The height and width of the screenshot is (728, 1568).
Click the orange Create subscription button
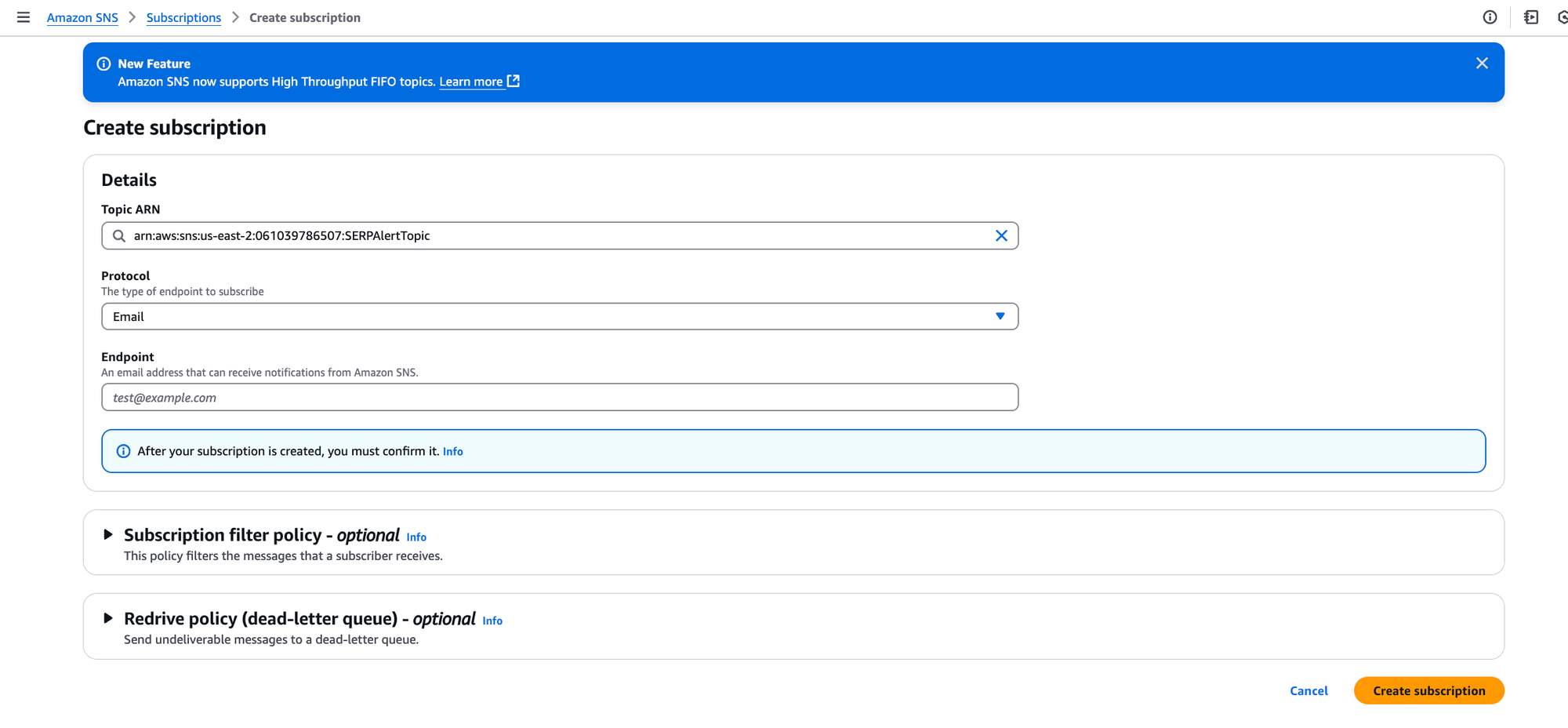tap(1428, 690)
